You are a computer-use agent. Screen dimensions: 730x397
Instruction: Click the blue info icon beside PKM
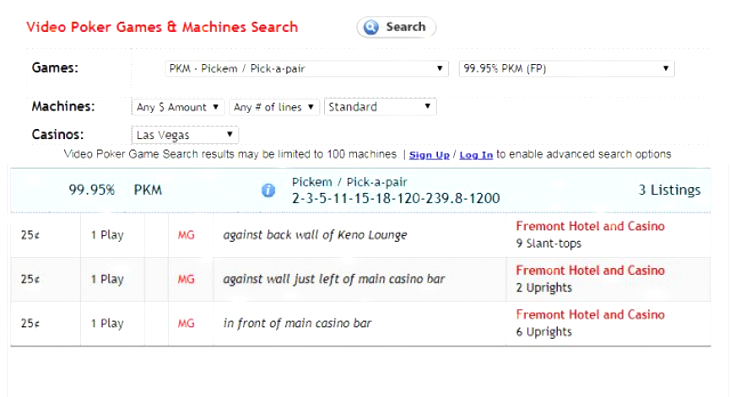[268, 190]
